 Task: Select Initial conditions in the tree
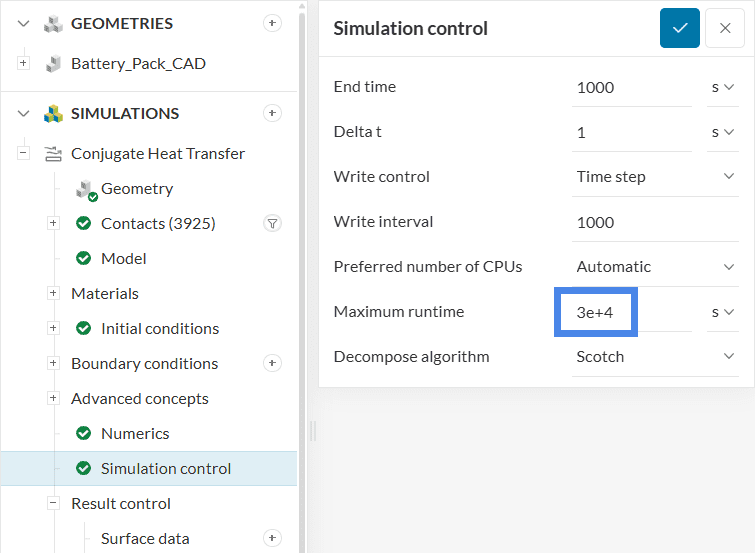click(x=159, y=328)
